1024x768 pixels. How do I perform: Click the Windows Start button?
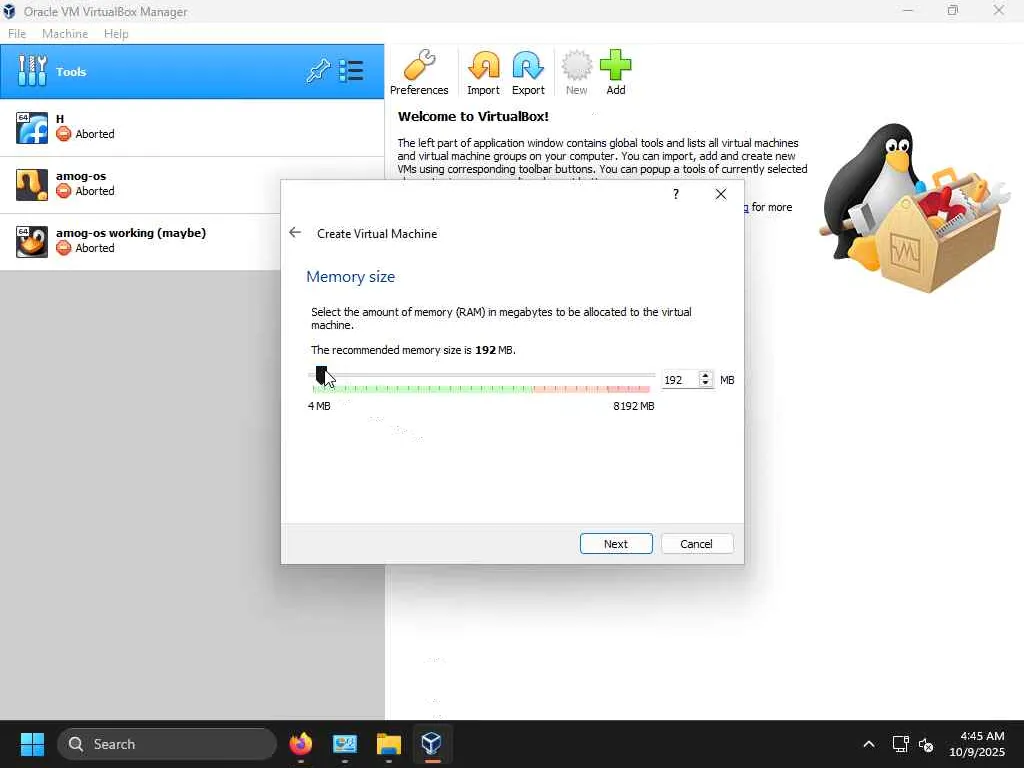[32, 744]
